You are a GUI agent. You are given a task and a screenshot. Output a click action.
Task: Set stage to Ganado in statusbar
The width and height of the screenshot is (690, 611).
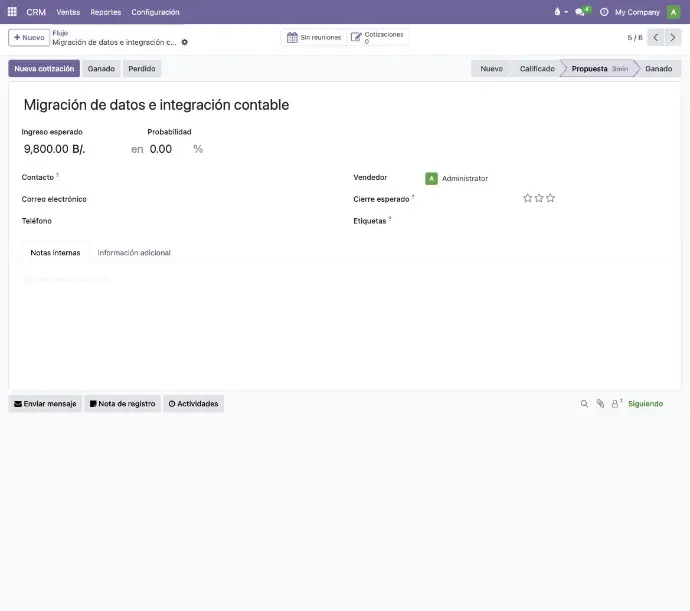tap(658, 69)
